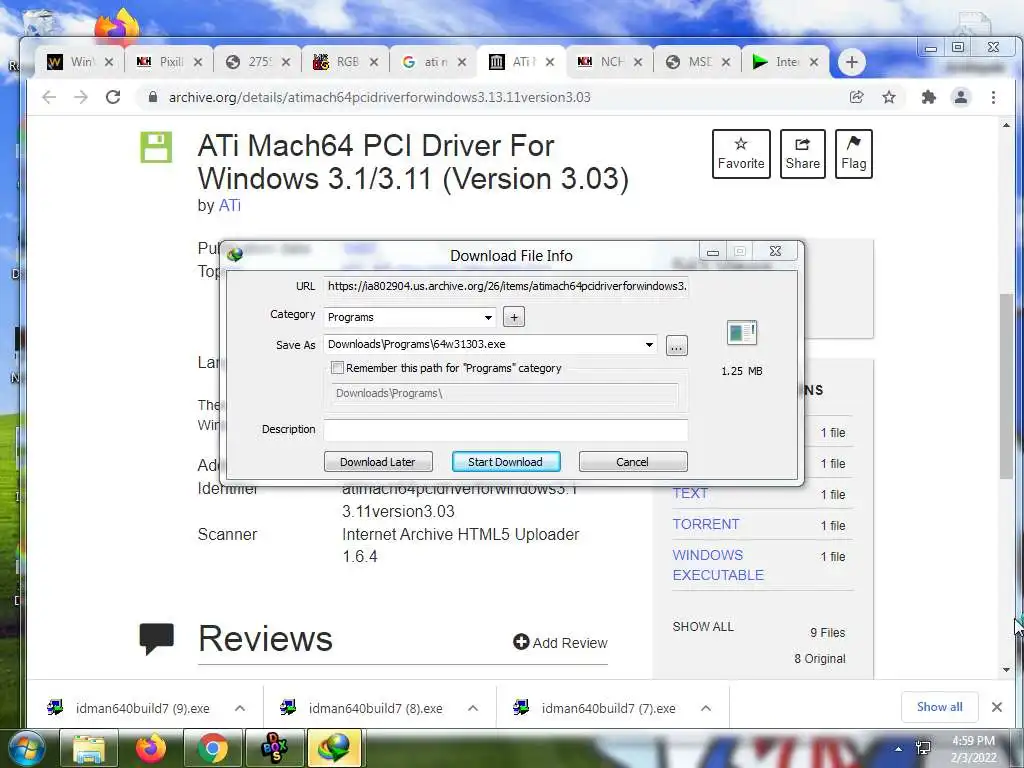Expand options for idman640build7 (7).exe
This screenshot has width=1024, height=768.
click(706, 708)
